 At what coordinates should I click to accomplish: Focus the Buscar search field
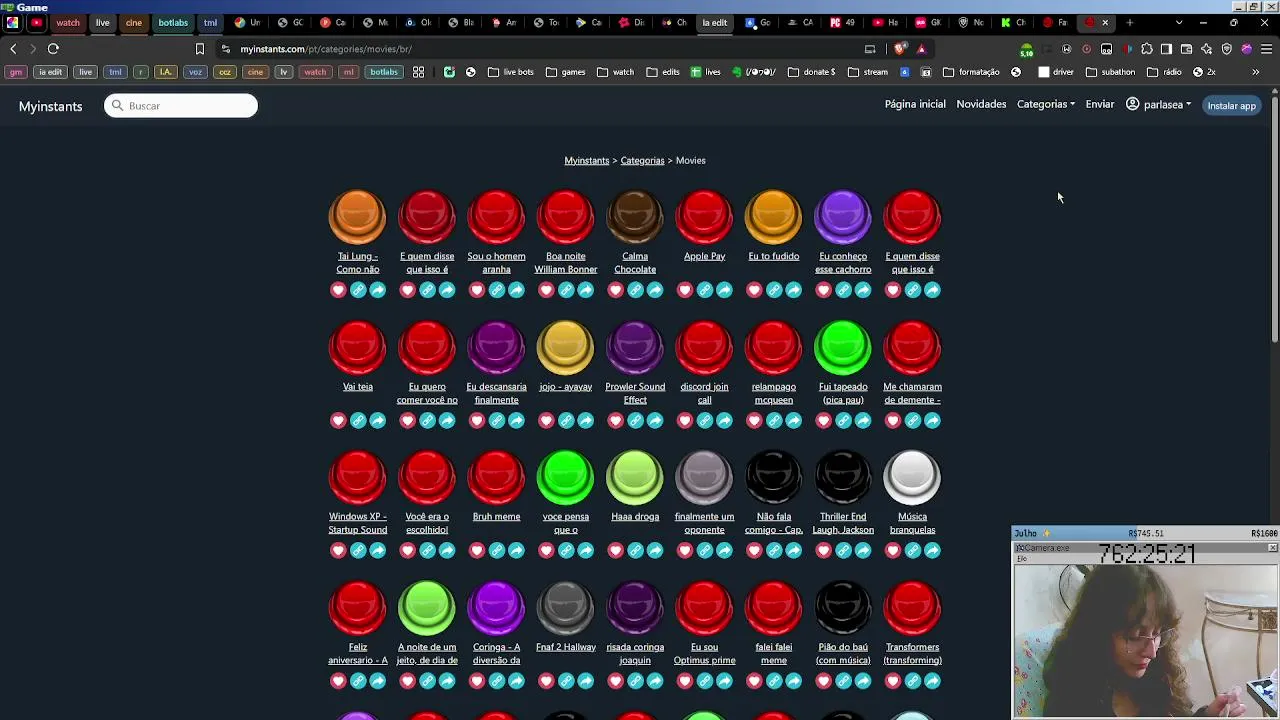pyautogui.click(x=181, y=105)
